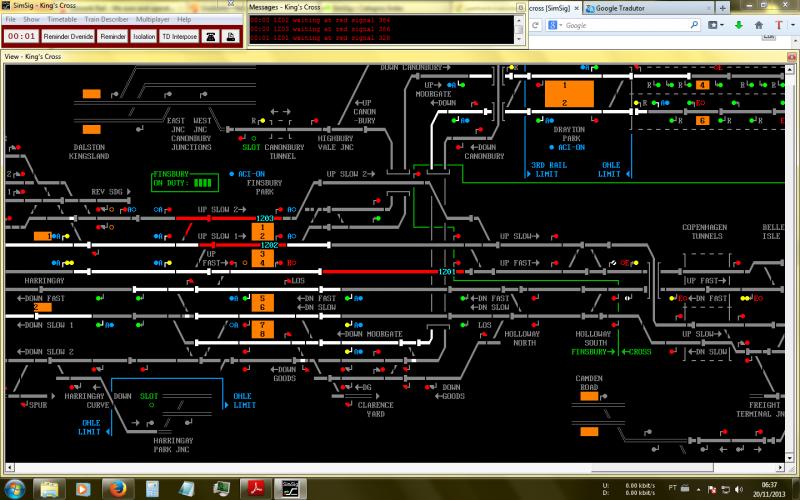The width and height of the screenshot is (800, 500).
Task: Click Firefox green downloads arrow
Action: [x=738, y=25]
